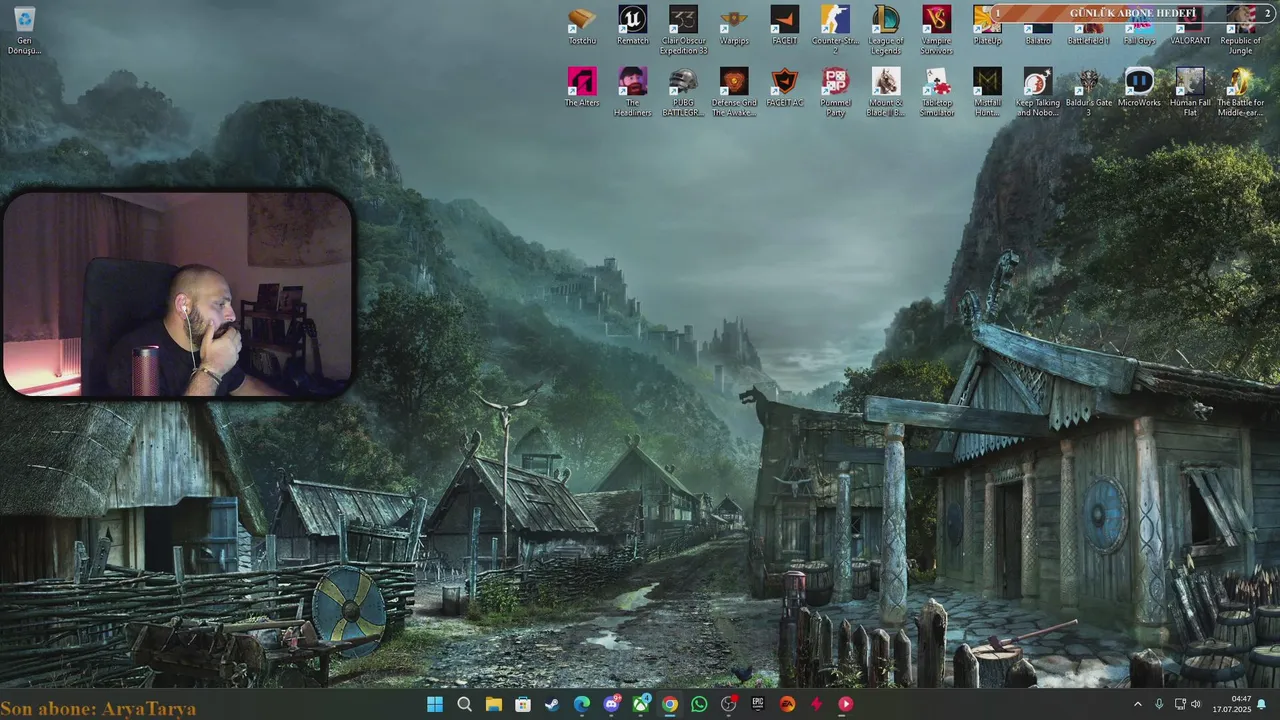The width and height of the screenshot is (1280, 720).
Task: Open Microsoft Store from the taskbar
Action: click(523, 704)
